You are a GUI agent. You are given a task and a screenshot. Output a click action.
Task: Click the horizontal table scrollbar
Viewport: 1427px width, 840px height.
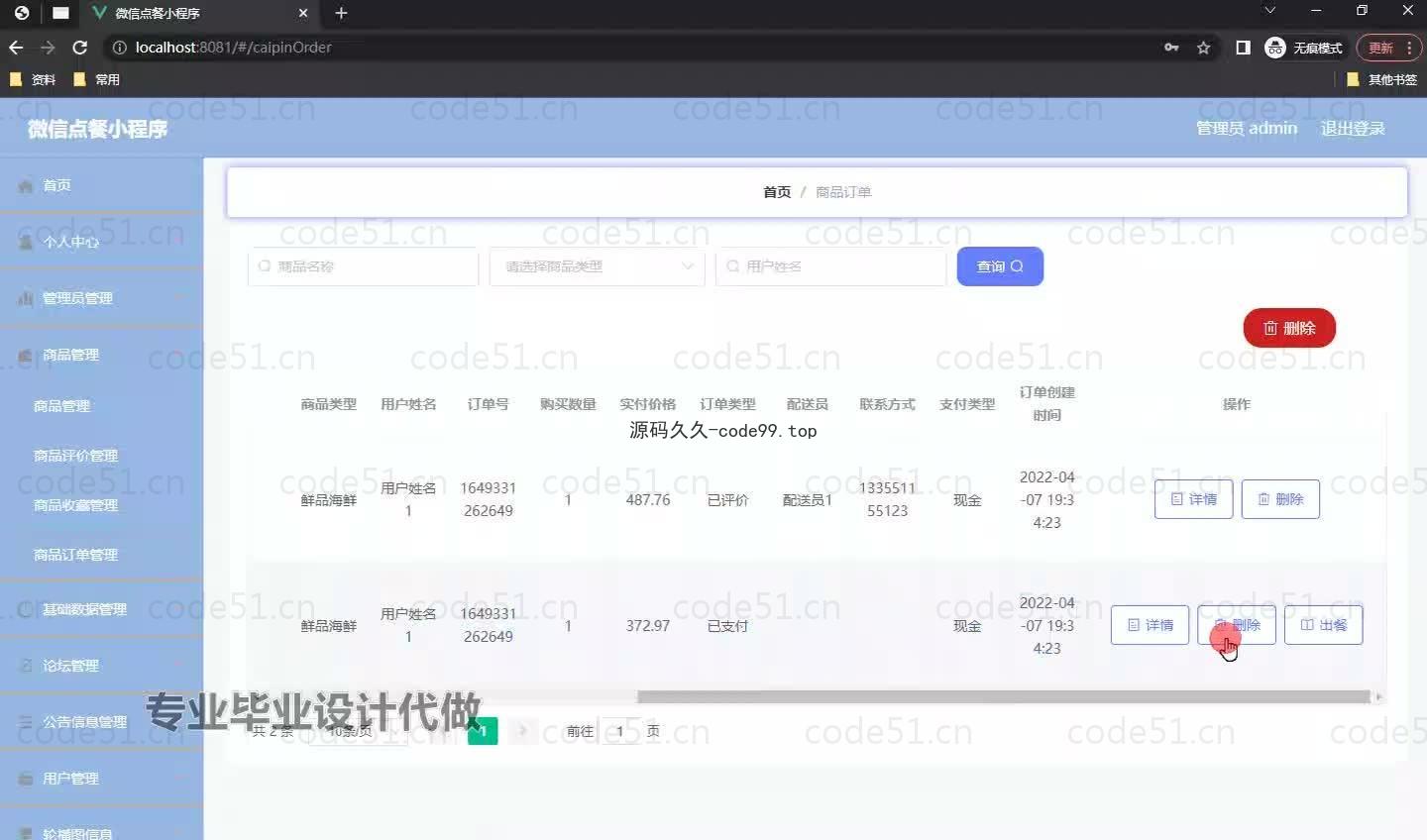[x=1003, y=697]
